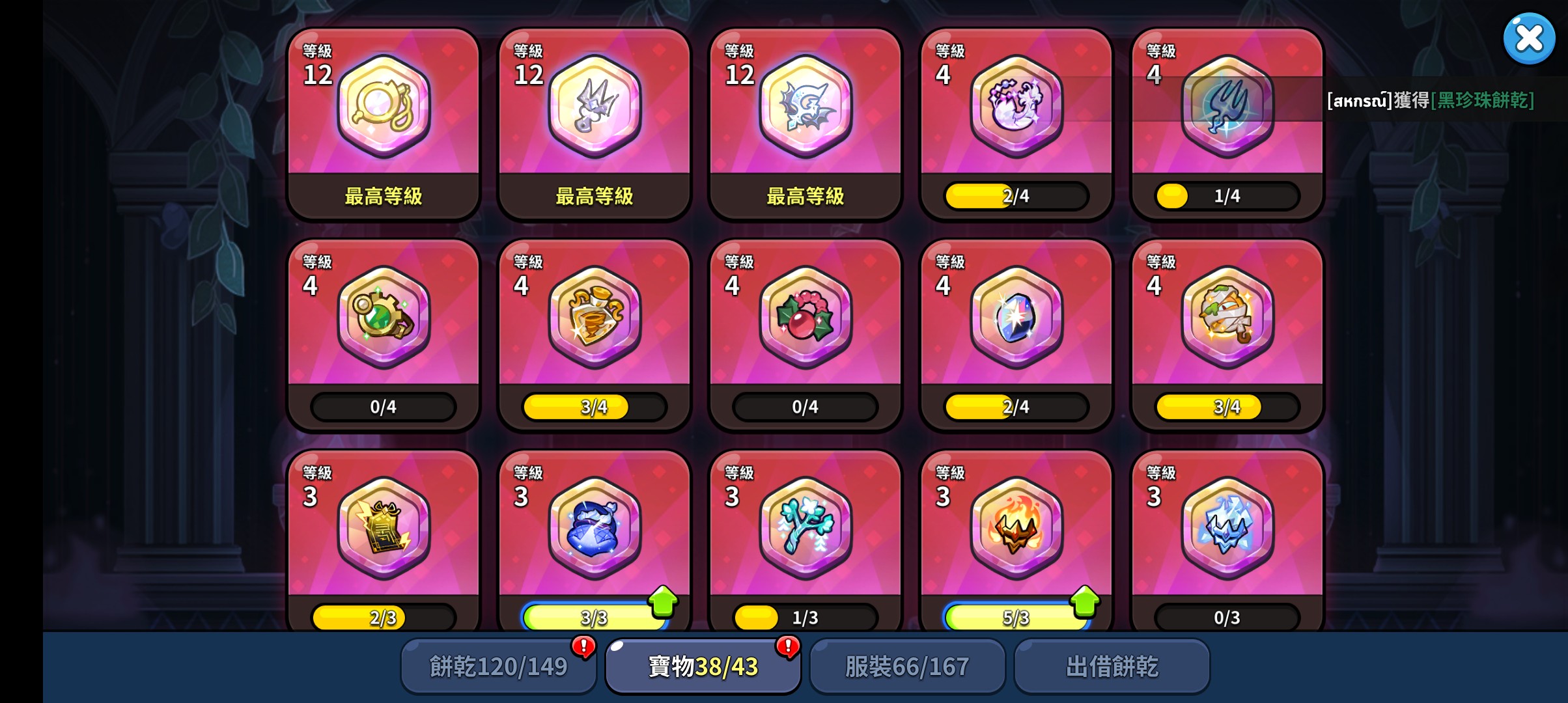Image resolution: width=1568 pixels, height=703 pixels.
Task: Select the tornado jar treasure
Action: pyautogui.click(x=595, y=317)
